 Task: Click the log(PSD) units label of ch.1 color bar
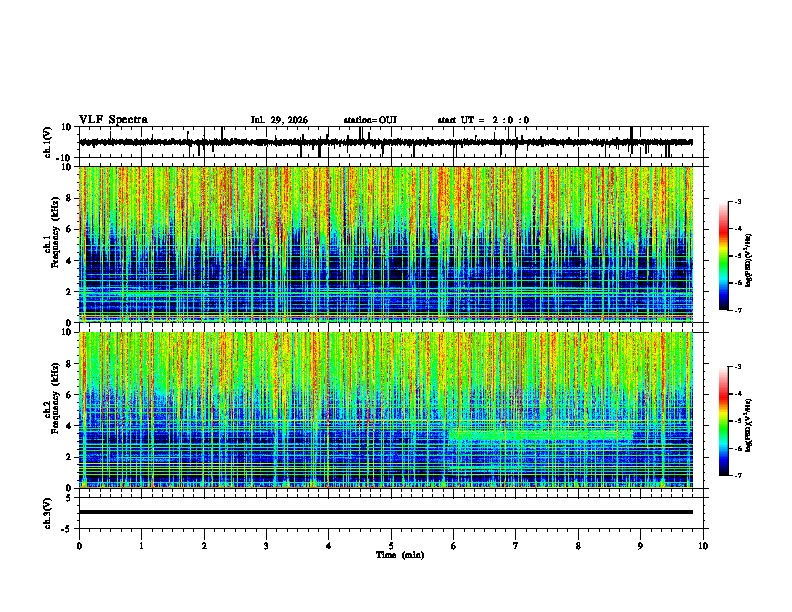749,260
